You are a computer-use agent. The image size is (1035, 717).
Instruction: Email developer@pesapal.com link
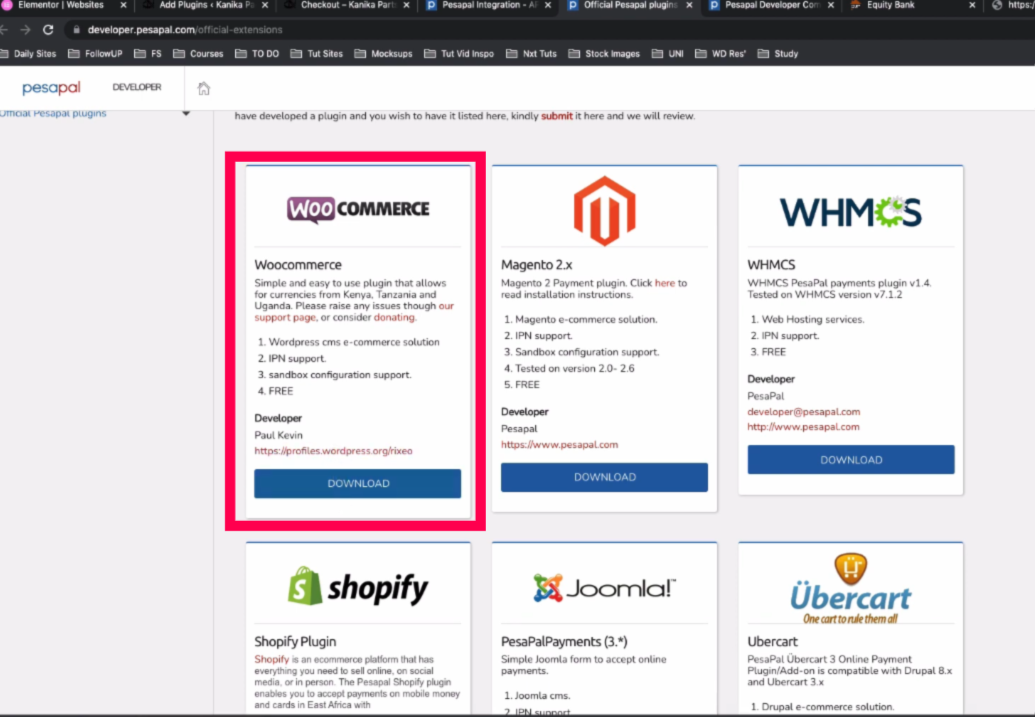point(803,412)
